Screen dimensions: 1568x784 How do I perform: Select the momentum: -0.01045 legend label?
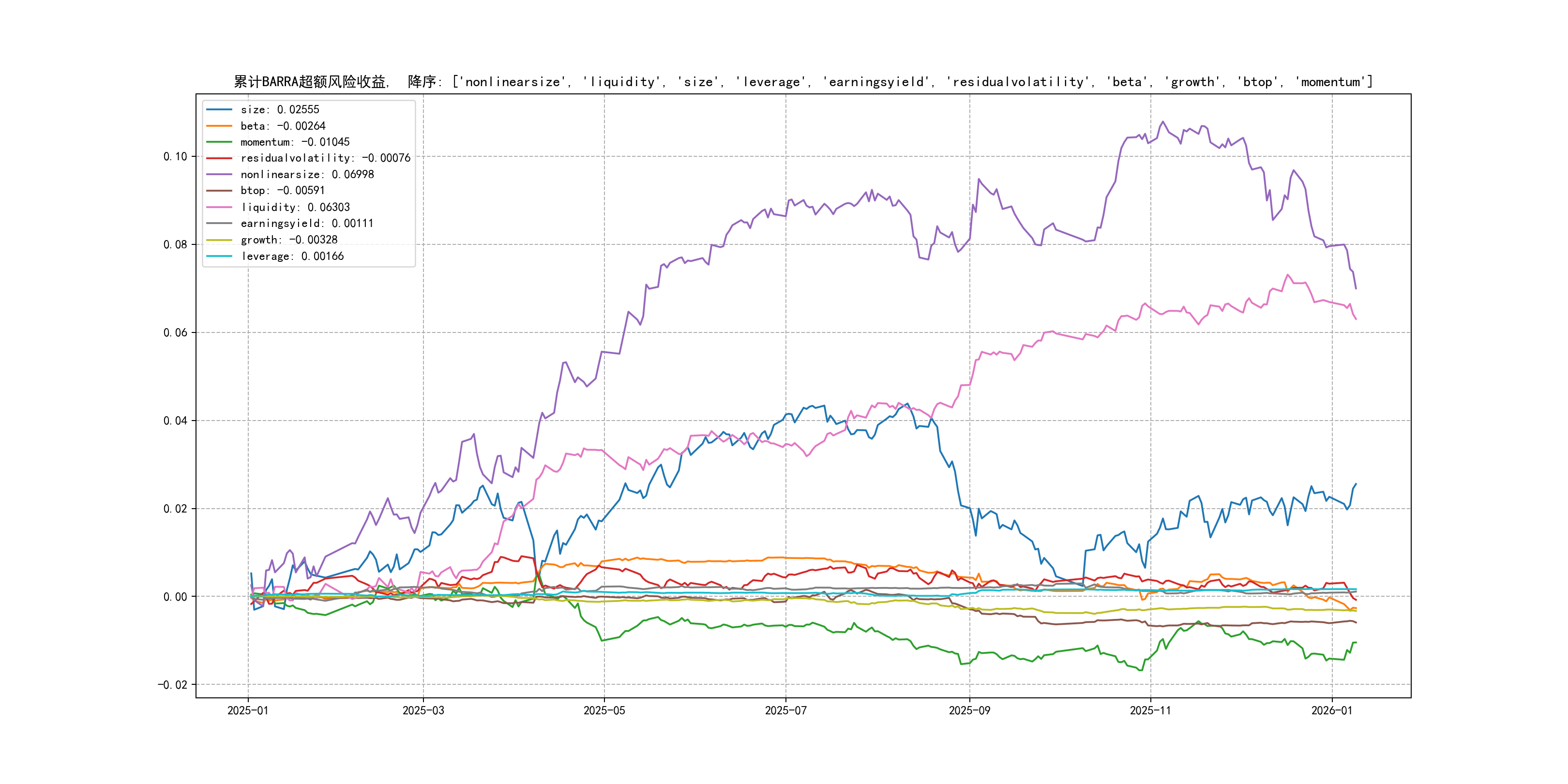point(295,142)
